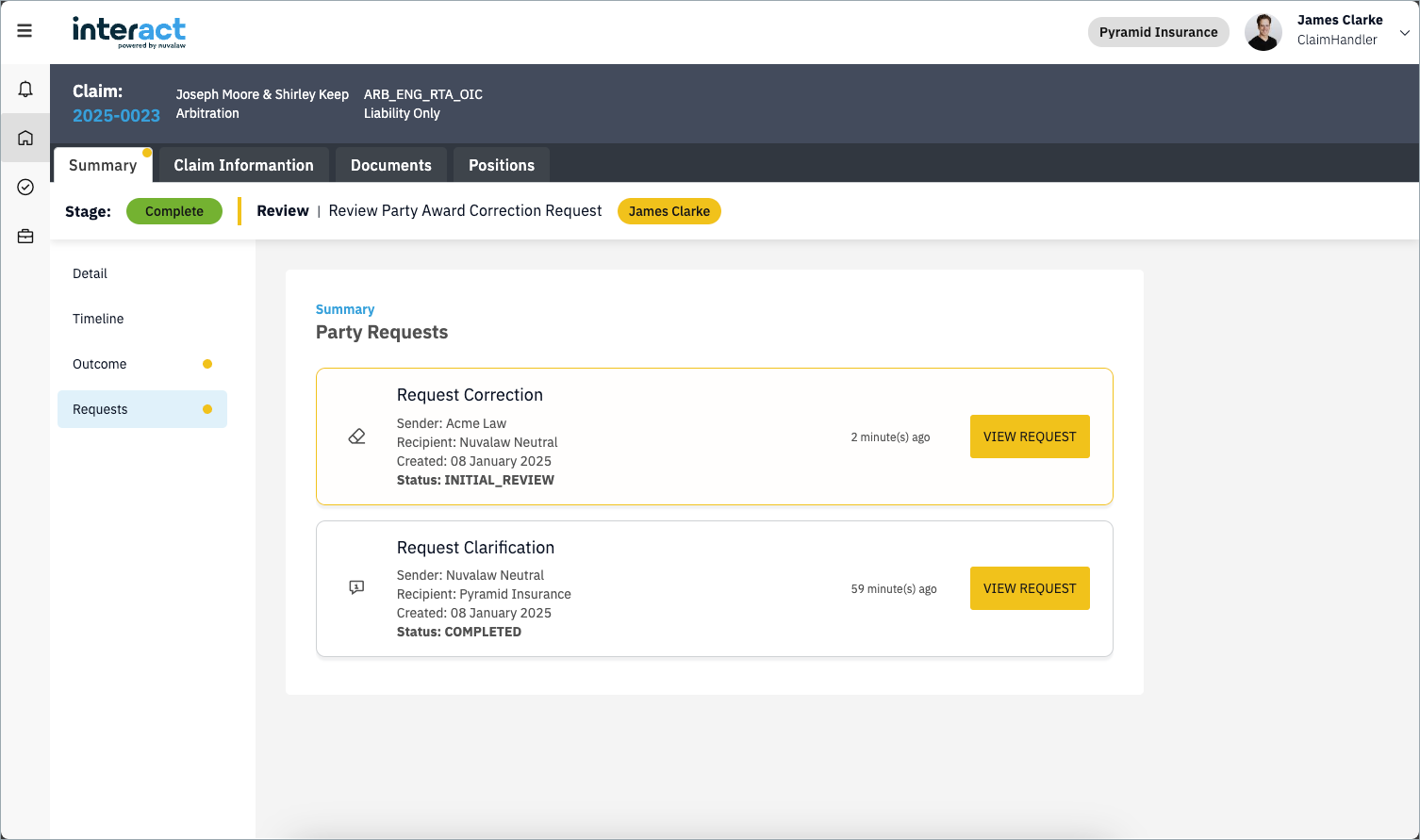
Task: Click 'Joseph Moore & Shirley Keep' header text
Action: (x=262, y=94)
